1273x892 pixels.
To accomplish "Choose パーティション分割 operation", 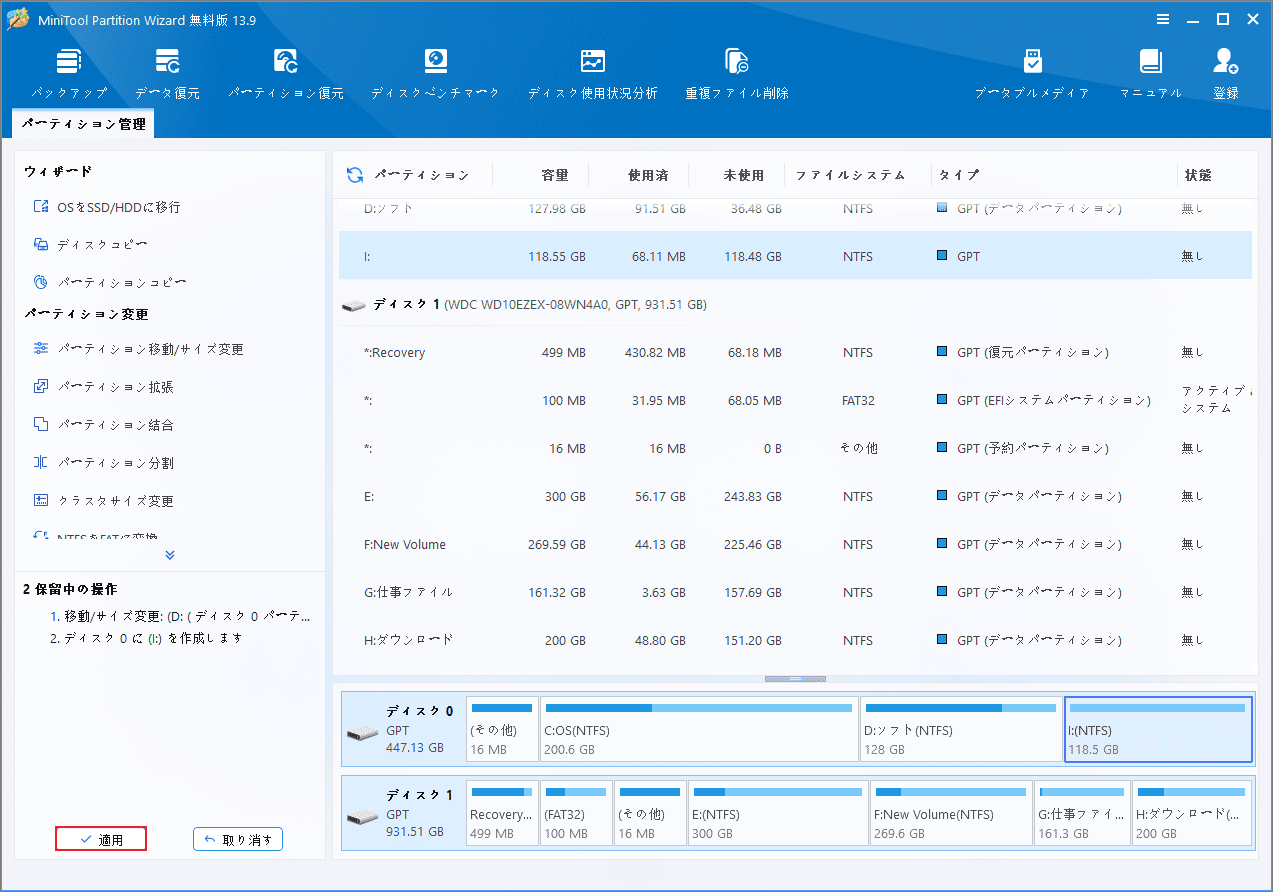I will (x=103, y=463).
